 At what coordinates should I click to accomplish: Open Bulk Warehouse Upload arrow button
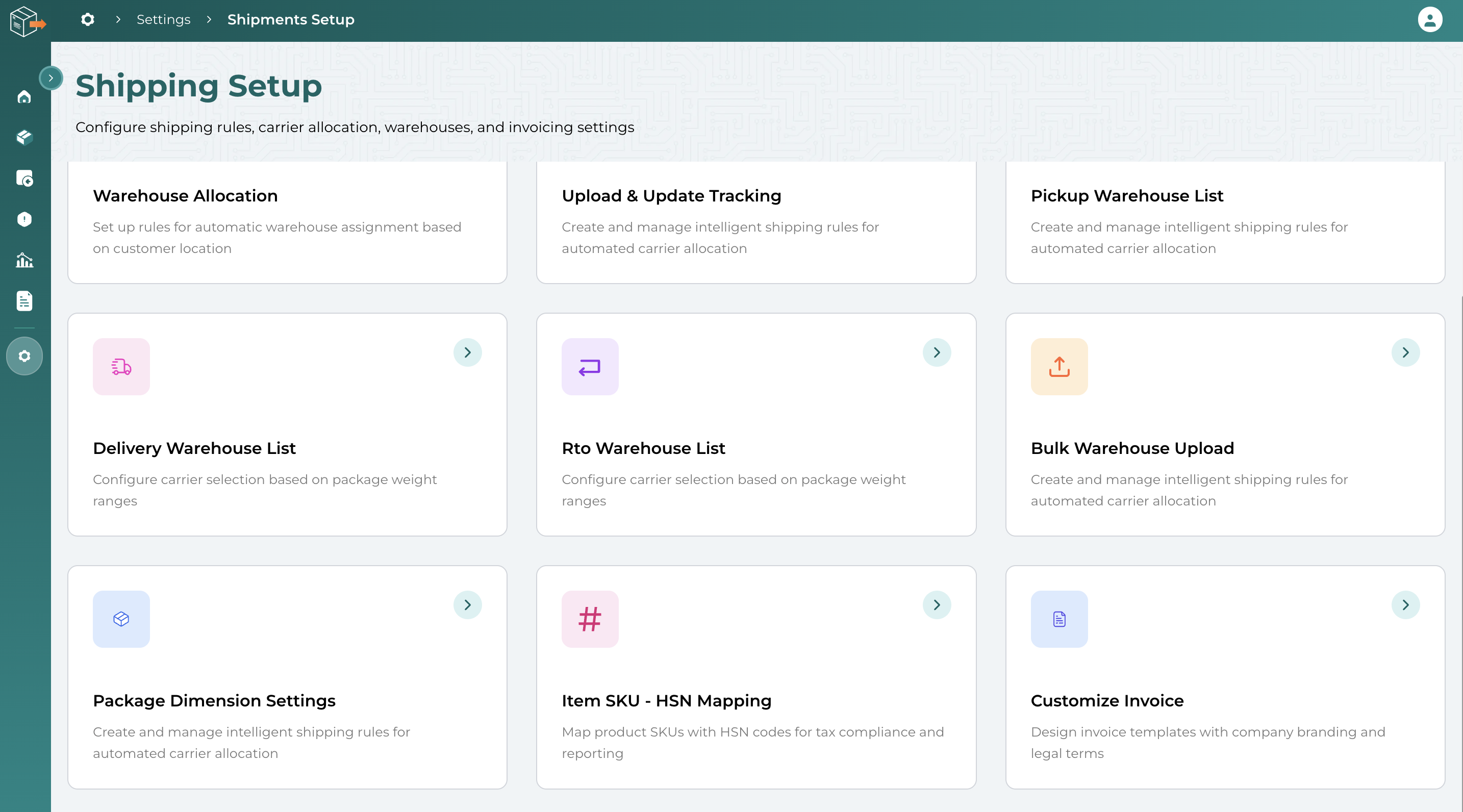point(1405,352)
